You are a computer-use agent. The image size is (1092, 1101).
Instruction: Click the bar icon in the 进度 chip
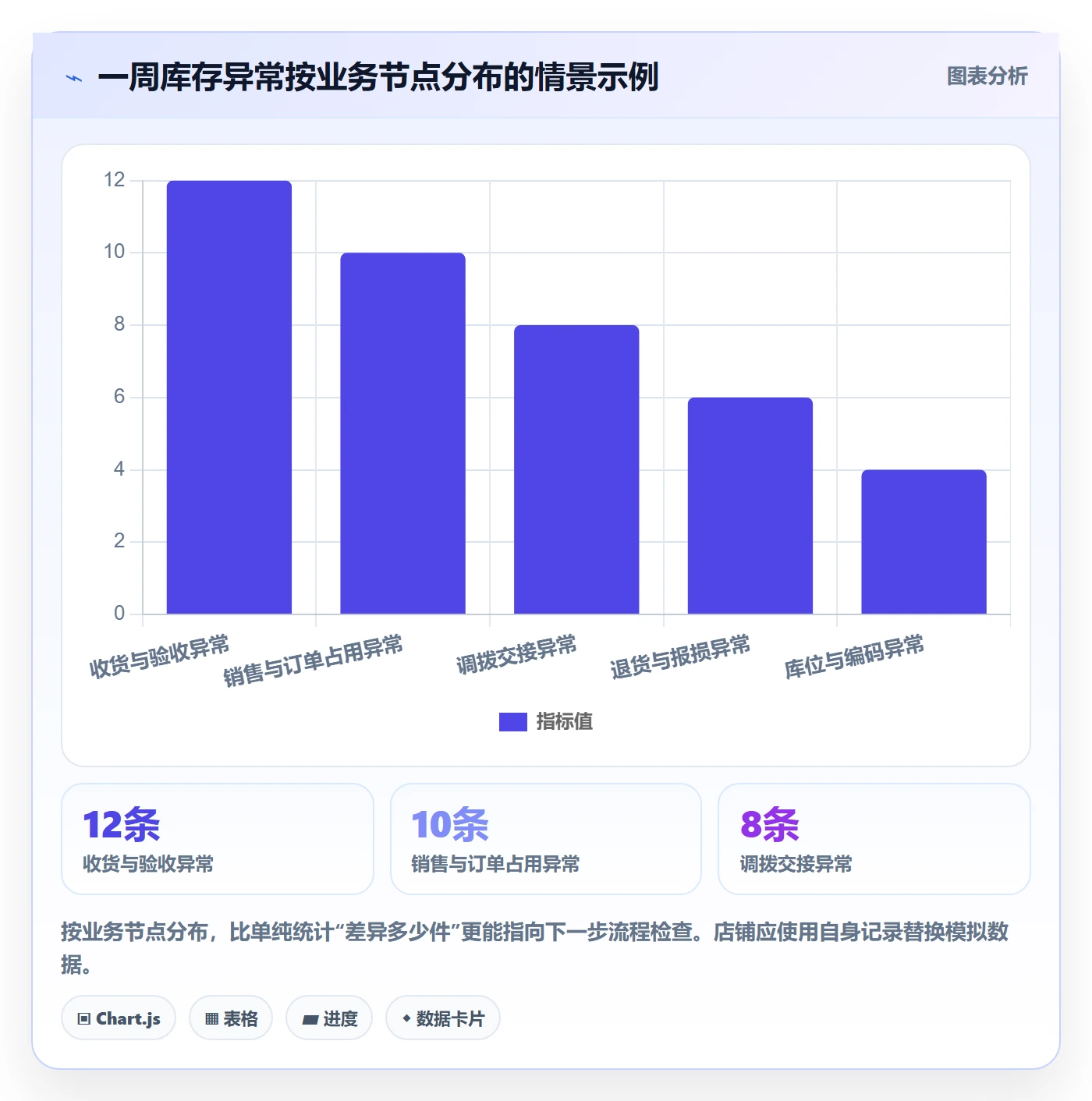click(310, 1019)
